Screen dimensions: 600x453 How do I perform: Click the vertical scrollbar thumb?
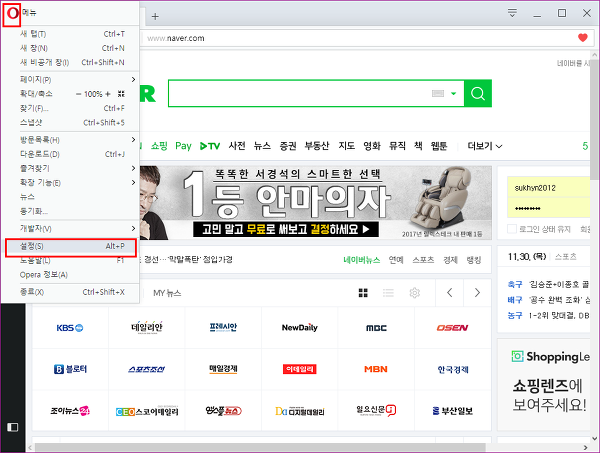point(595,119)
